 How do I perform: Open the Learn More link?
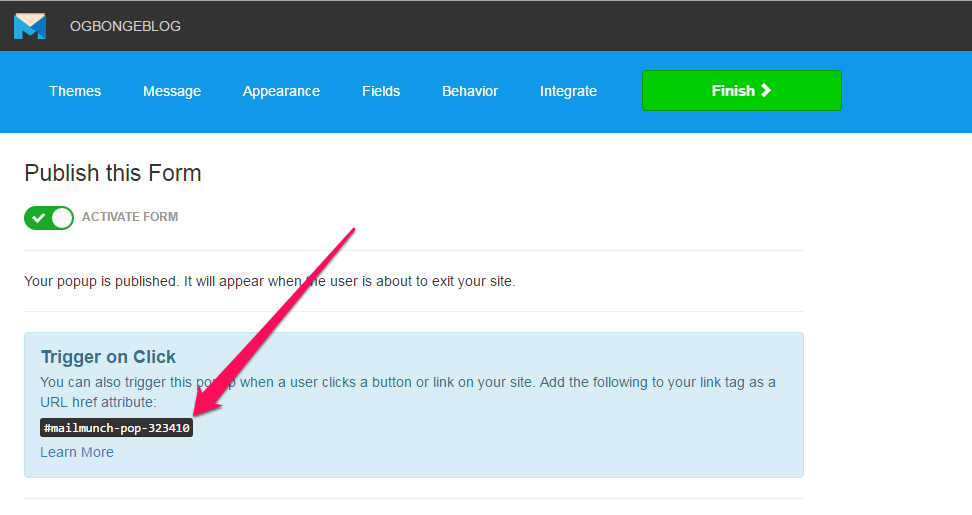tap(77, 452)
